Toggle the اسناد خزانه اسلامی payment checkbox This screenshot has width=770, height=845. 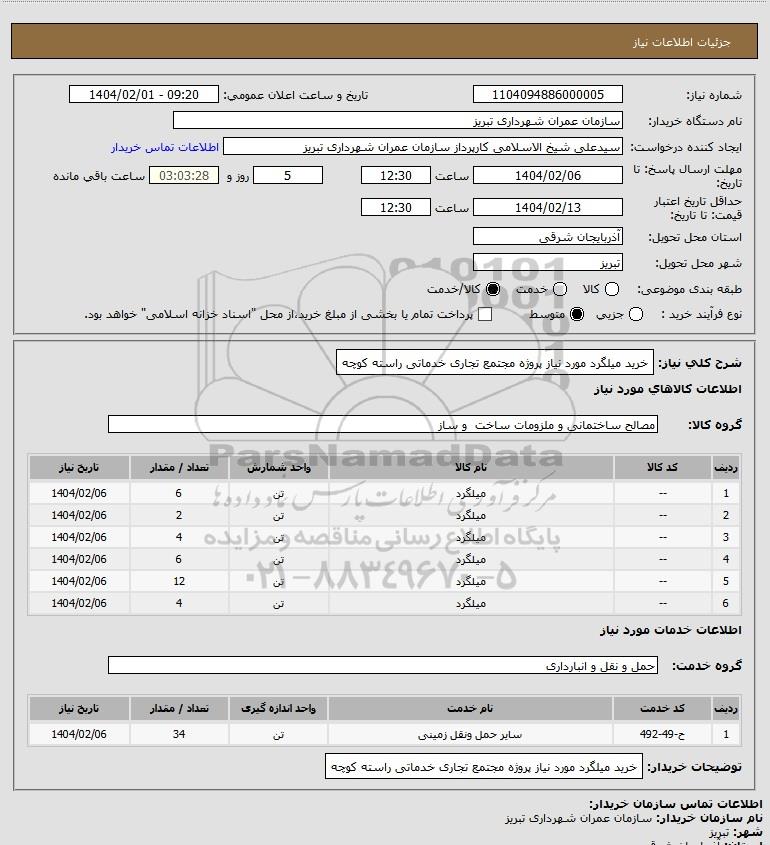(x=485, y=314)
